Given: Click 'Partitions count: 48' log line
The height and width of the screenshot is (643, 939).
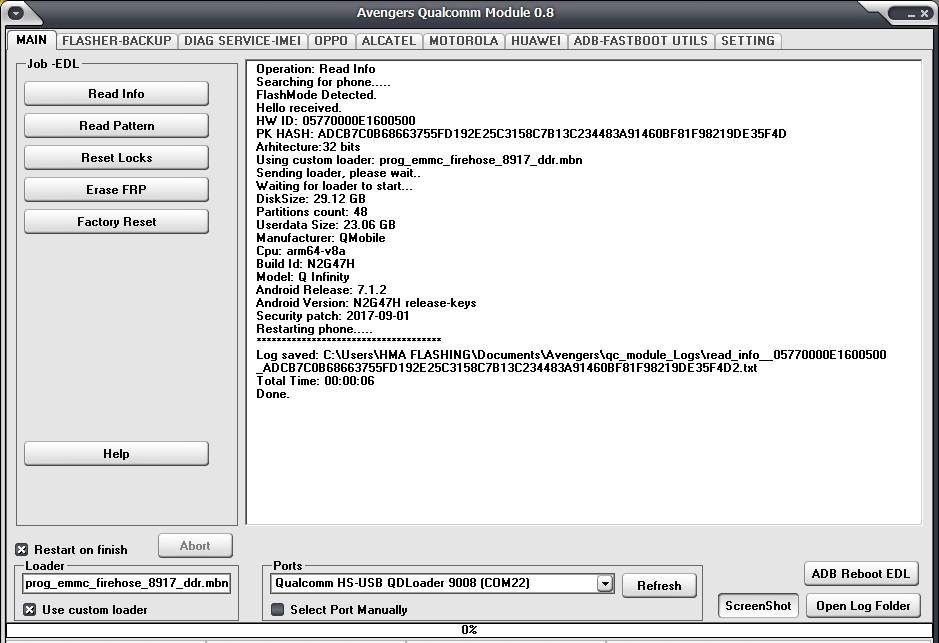Looking at the screenshot, I should point(311,212).
